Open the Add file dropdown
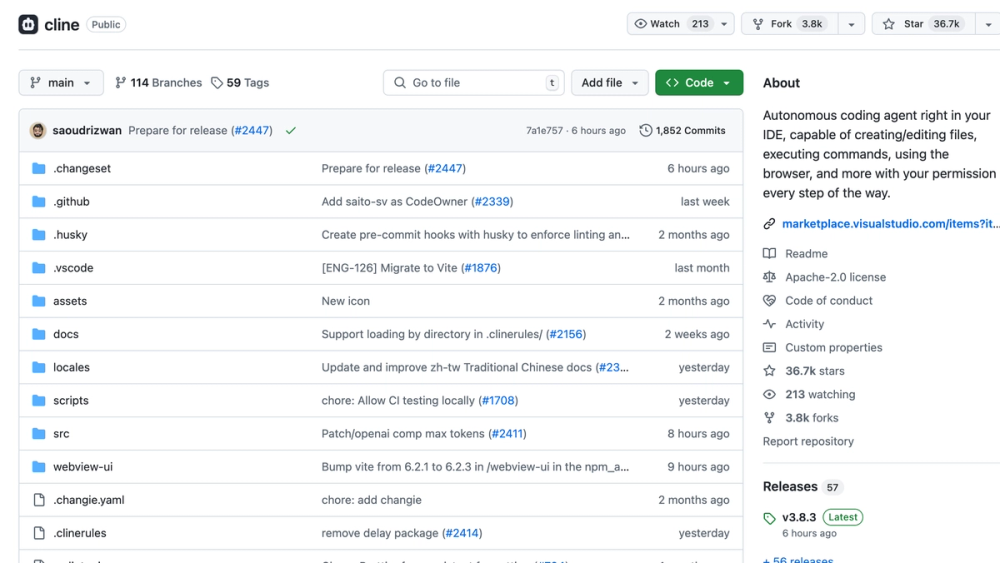Screen dimensions: 1000x563 click(x=610, y=83)
